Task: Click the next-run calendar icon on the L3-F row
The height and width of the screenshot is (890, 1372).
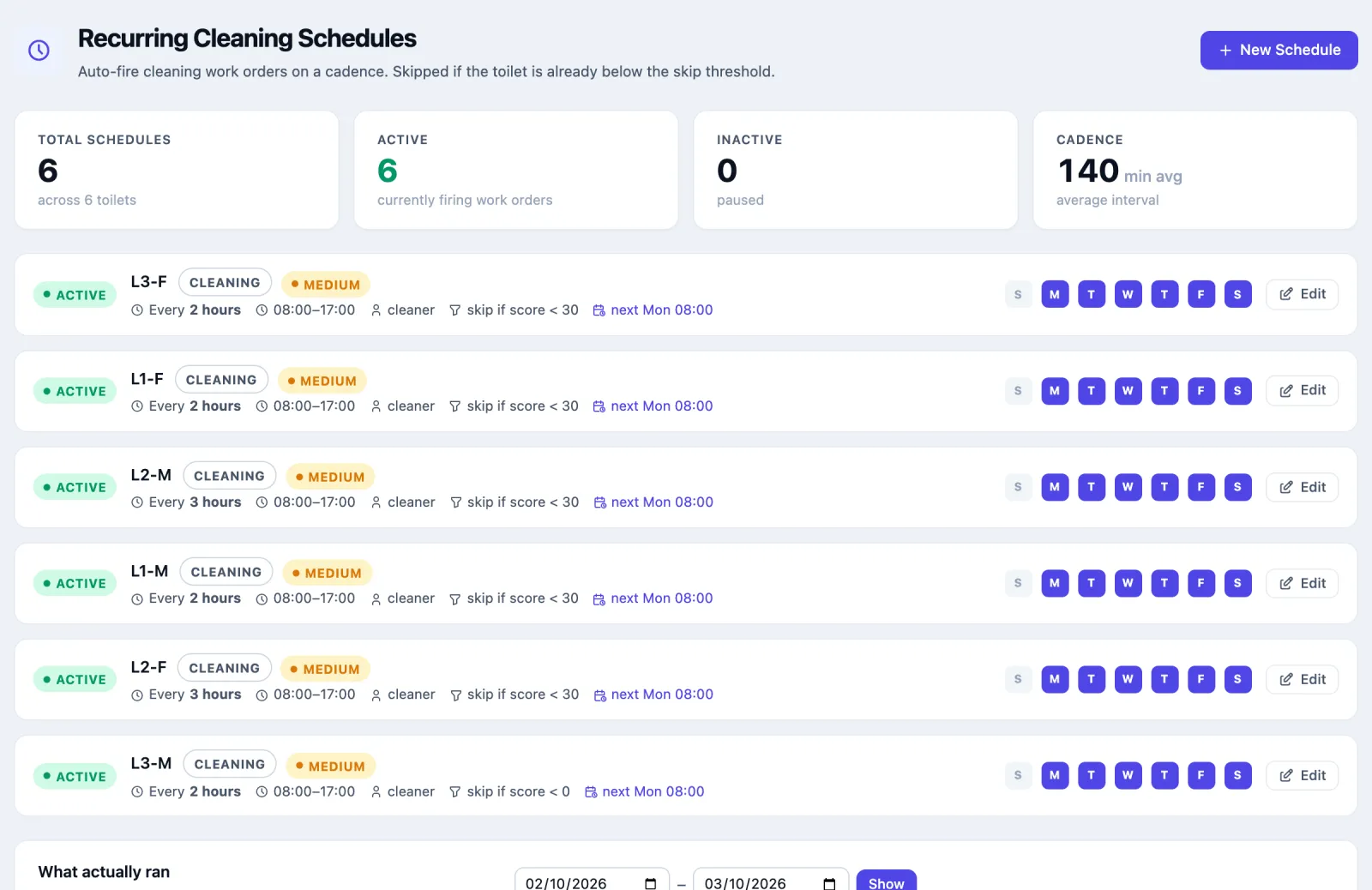Action: tap(599, 310)
